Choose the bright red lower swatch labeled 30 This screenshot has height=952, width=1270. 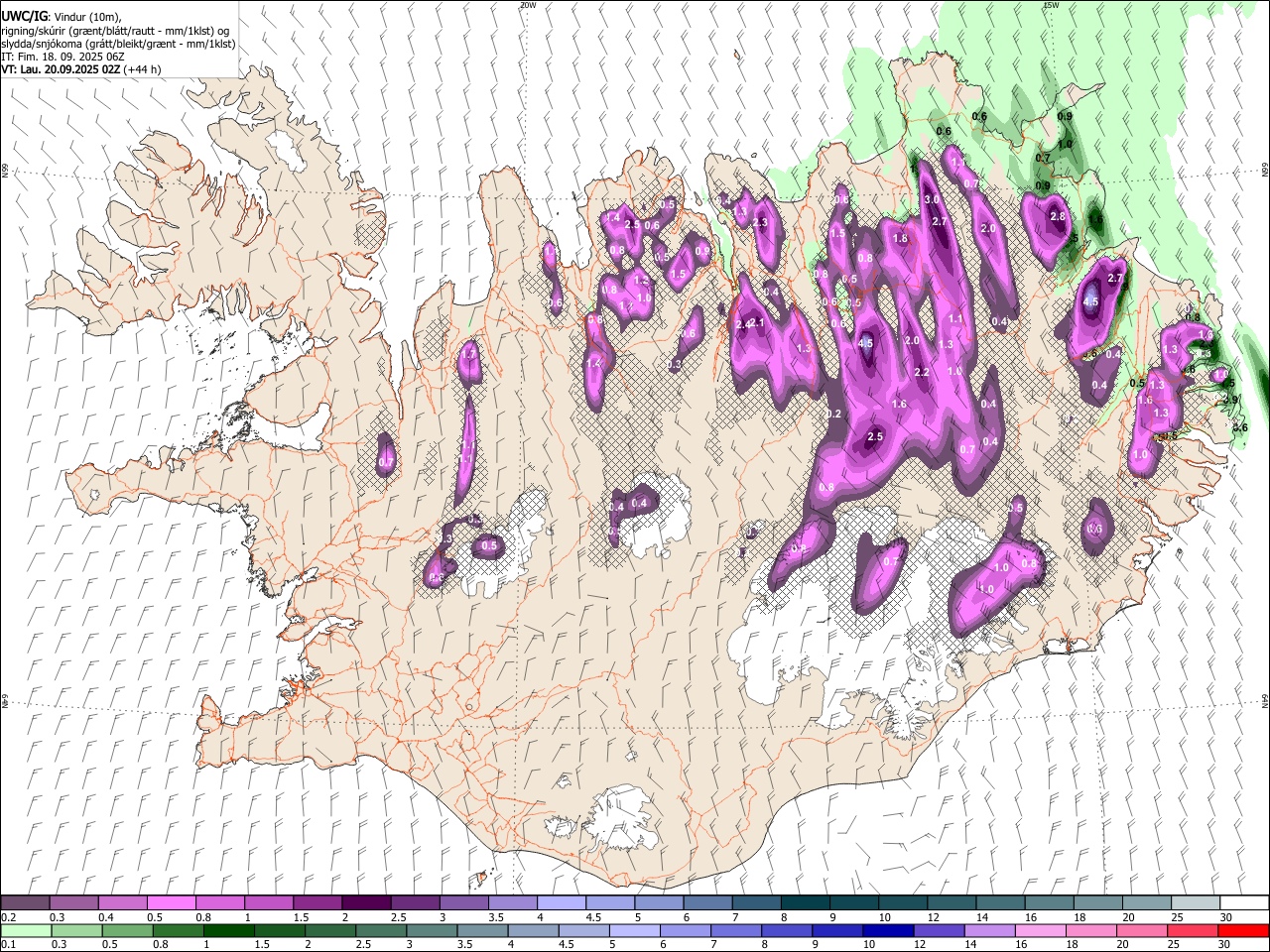[1242, 930]
